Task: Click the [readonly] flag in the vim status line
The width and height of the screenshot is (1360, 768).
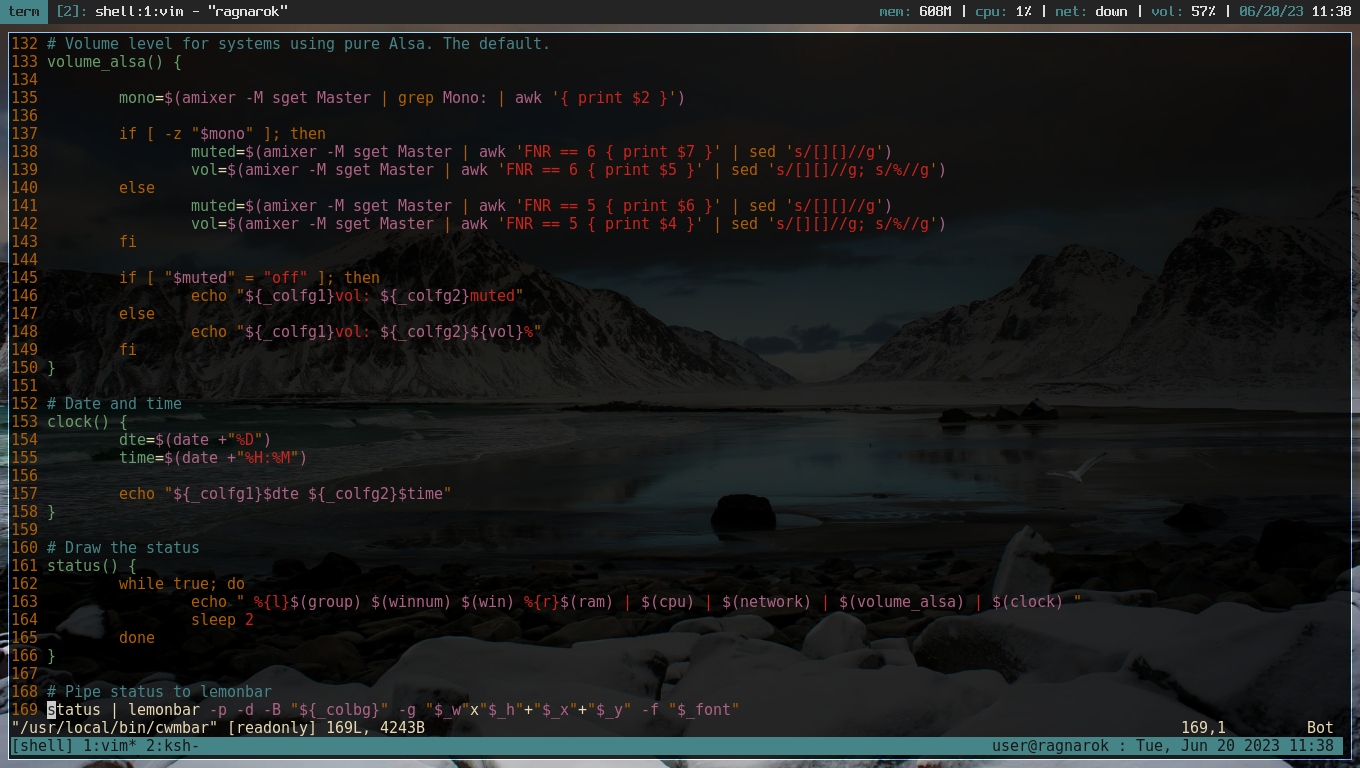Action: (x=272, y=728)
